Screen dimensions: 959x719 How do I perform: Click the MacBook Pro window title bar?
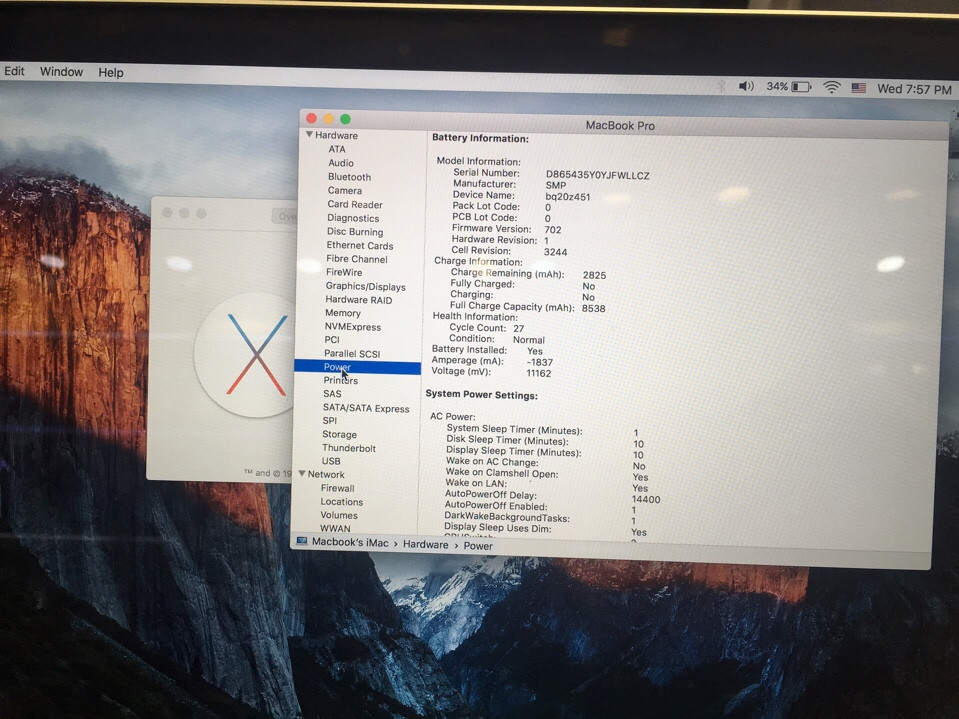(623, 124)
